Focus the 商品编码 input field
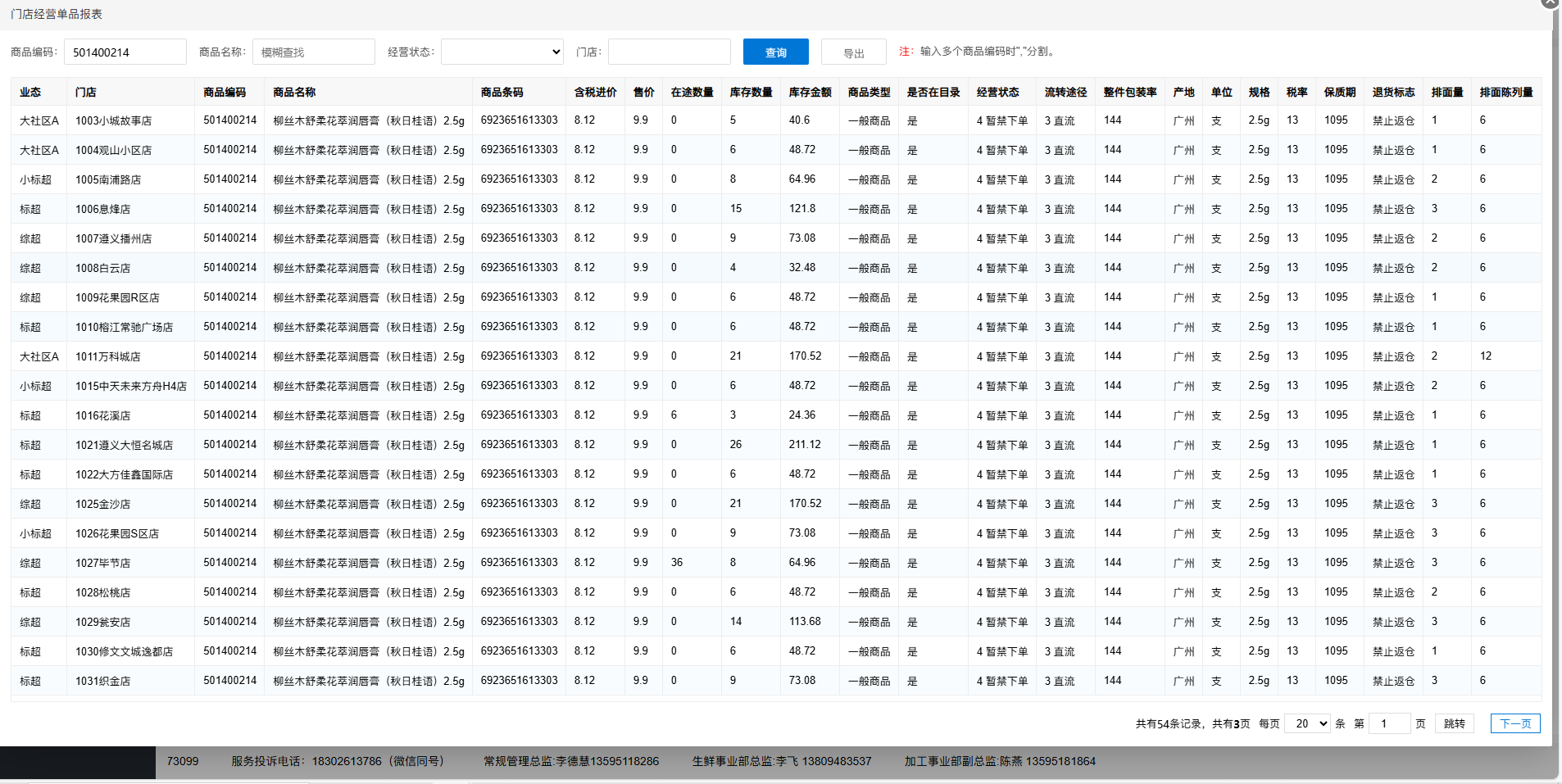Image resolution: width=1562 pixels, height=784 pixels. (x=125, y=52)
